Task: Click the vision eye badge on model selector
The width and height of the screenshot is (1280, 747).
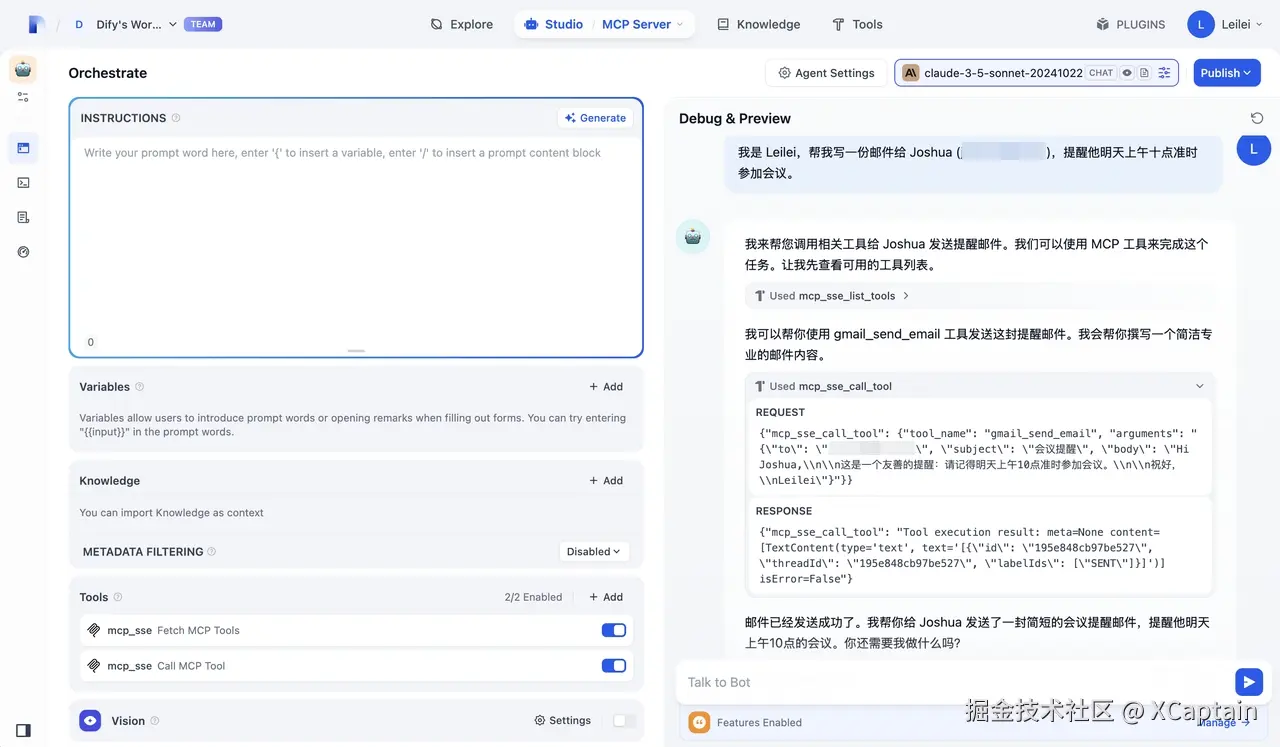Action: click(x=1127, y=73)
